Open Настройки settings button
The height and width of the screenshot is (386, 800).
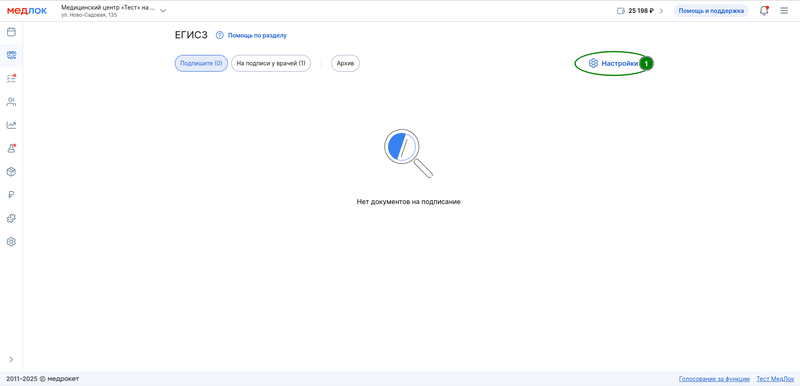click(613, 64)
